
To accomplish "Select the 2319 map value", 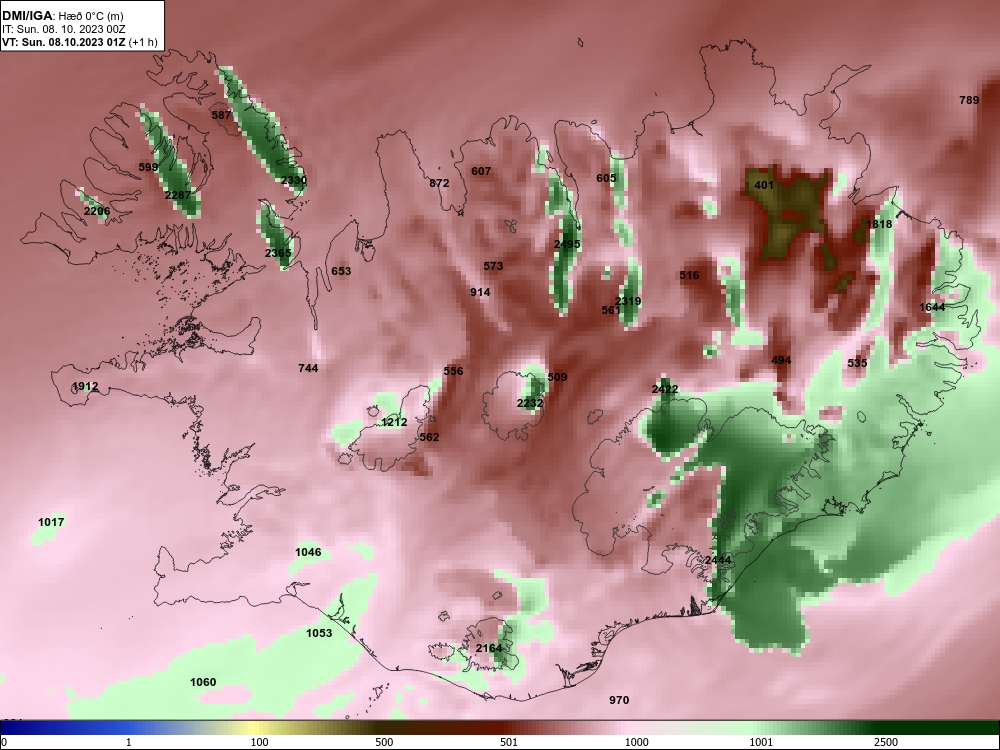I will (628, 301).
